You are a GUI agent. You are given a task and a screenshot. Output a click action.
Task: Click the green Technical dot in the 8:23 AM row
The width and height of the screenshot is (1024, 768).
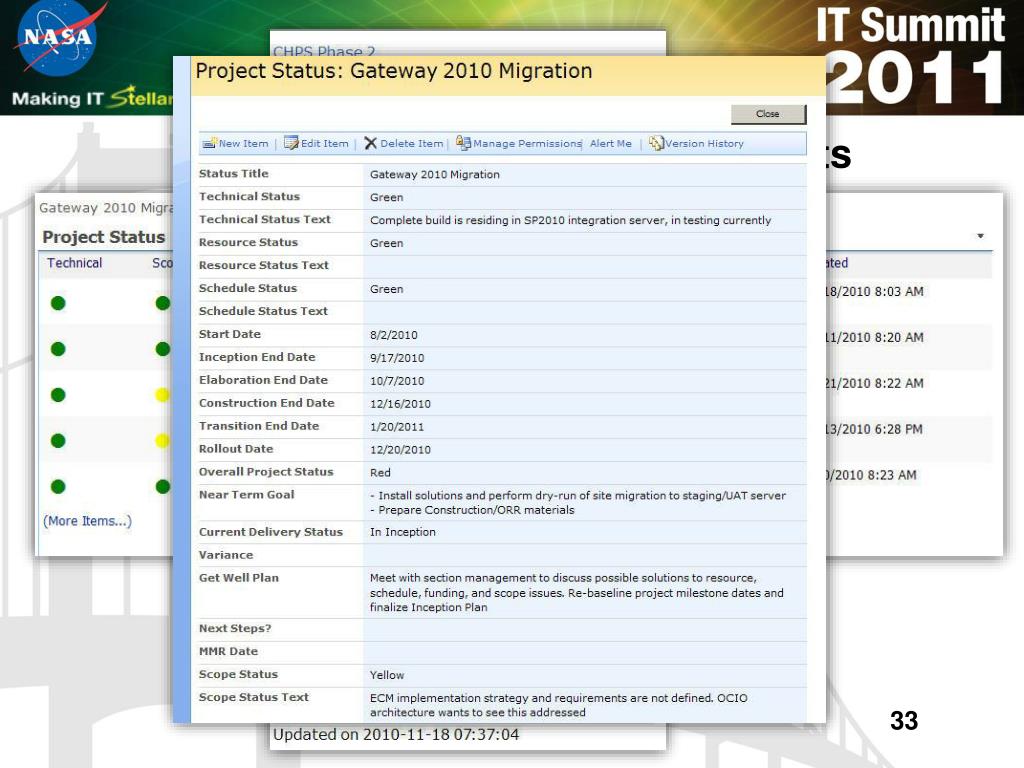58,487
